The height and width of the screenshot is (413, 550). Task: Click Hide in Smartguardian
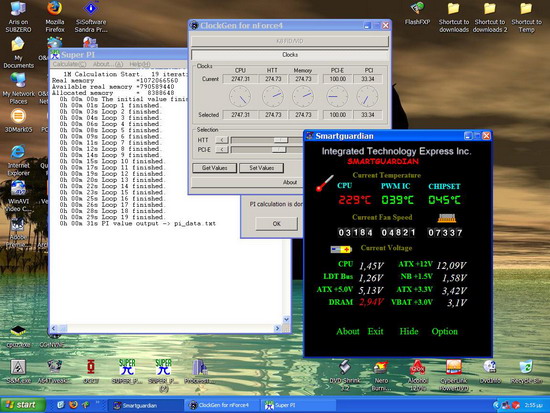409,331
